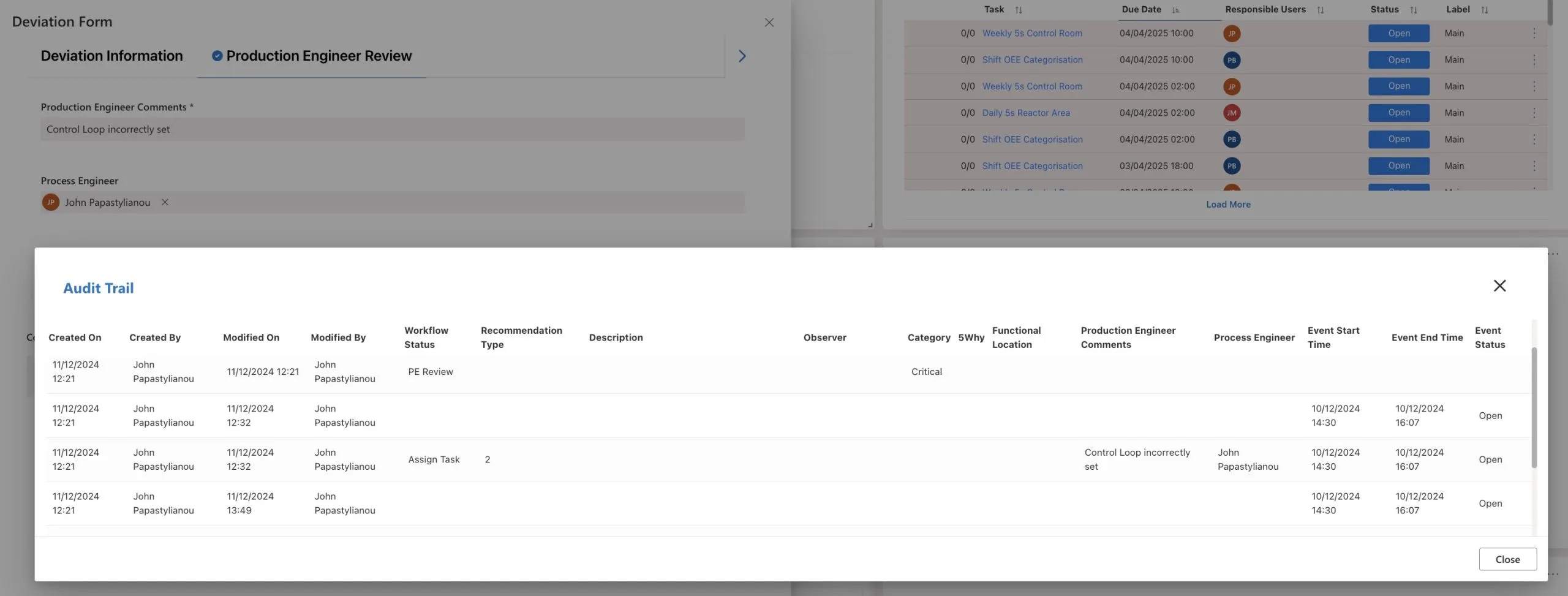Open Weekly 5s Control Room due 04/04/2025 10:00

coord(1032,33)
